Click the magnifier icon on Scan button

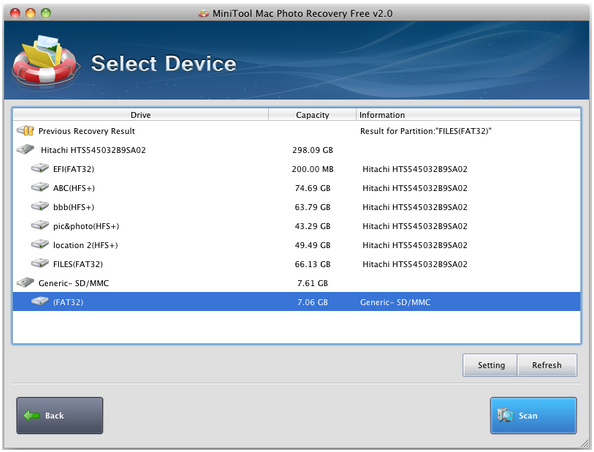[505, 415]
